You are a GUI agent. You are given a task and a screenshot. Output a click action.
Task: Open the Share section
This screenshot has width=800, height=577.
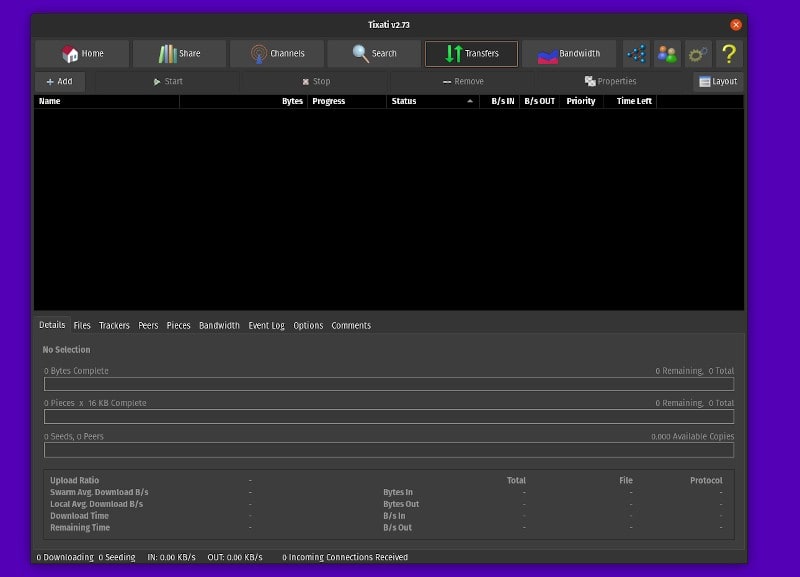pos(179,54)
